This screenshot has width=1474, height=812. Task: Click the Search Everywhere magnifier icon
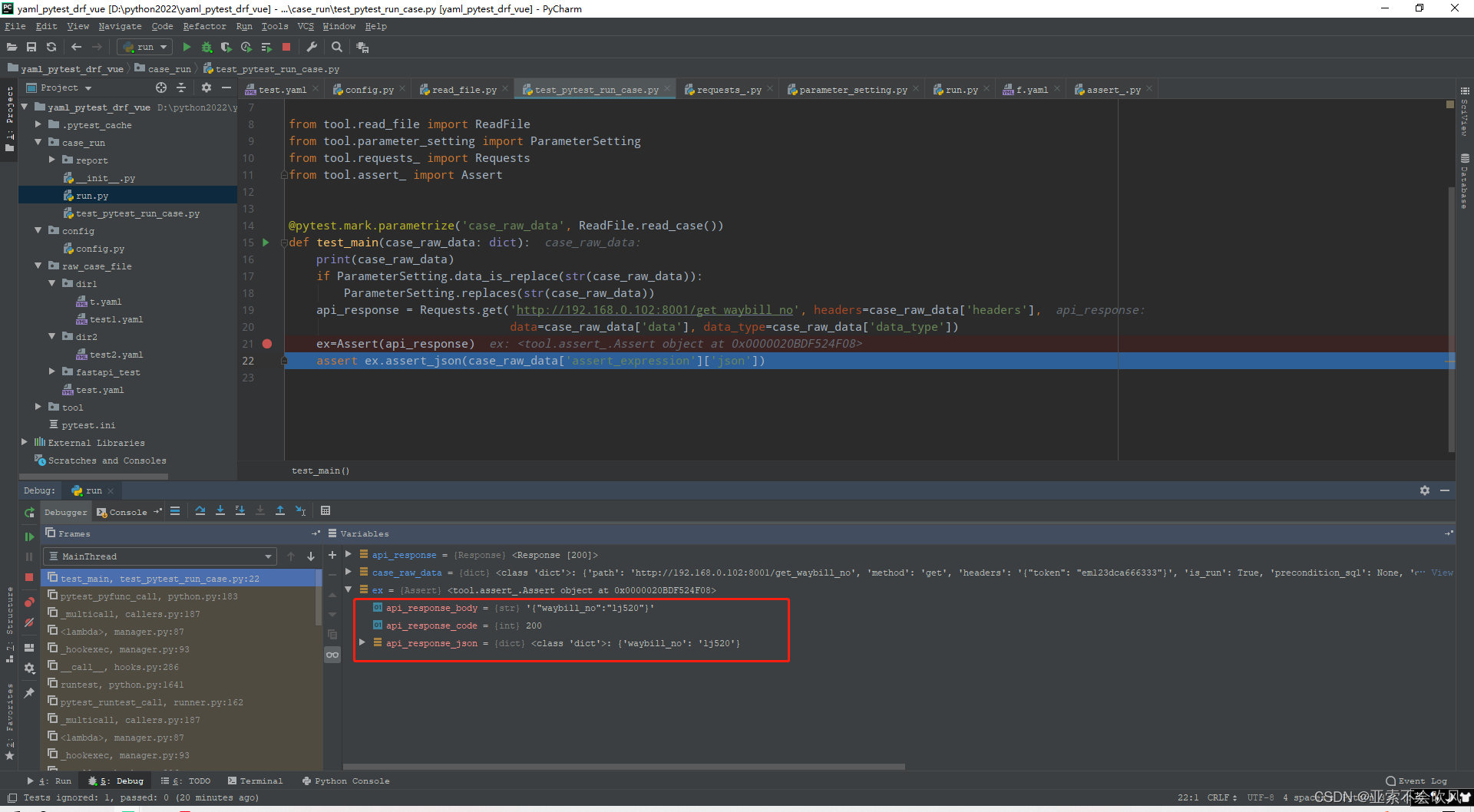(336, 48)
